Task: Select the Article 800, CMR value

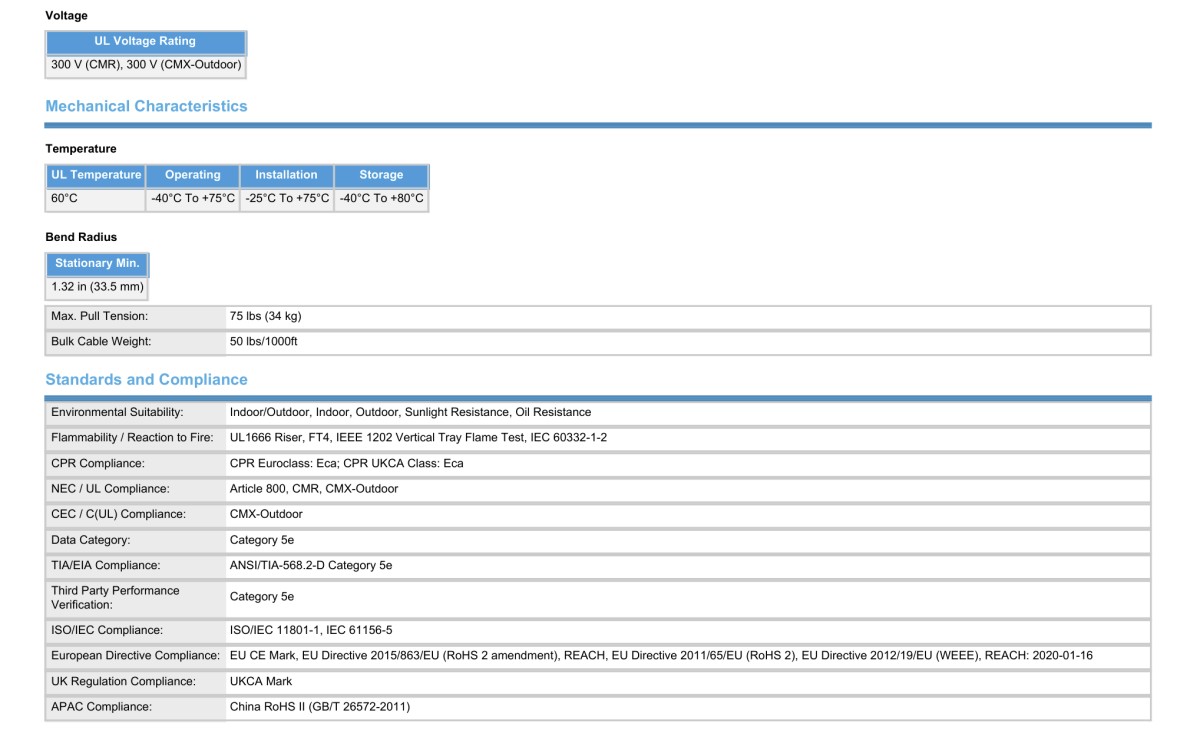Action: pos(314,489)
